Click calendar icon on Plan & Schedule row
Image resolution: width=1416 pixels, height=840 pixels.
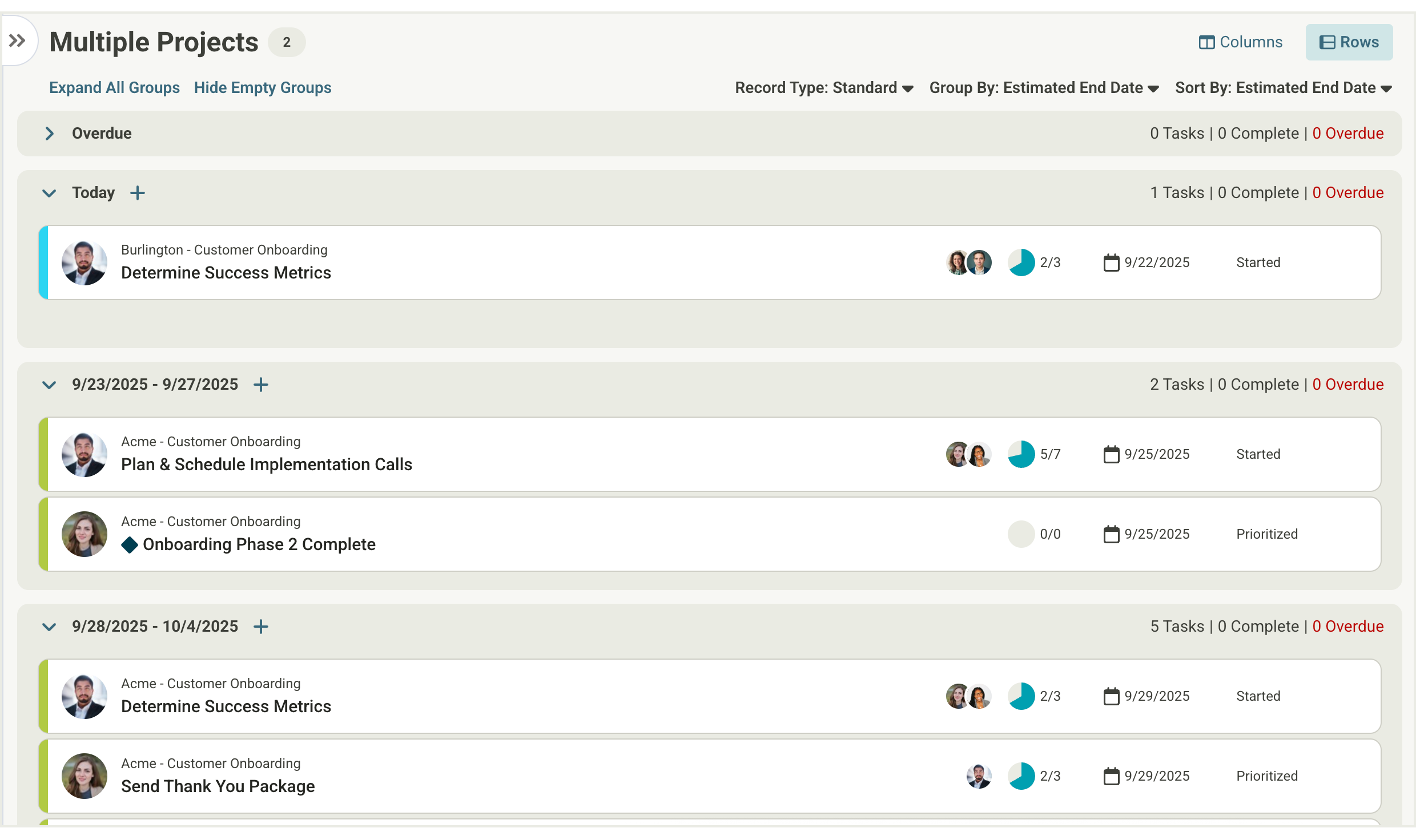[x=1111, y=454]
